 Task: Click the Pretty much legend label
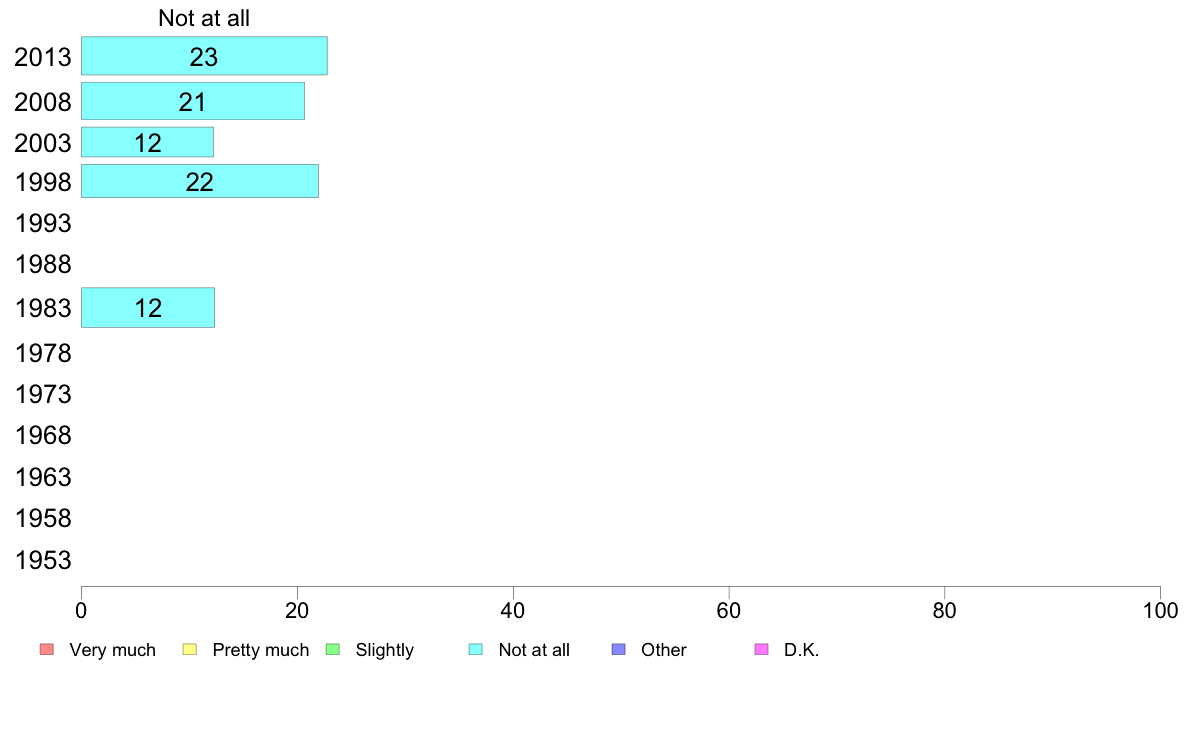click(261, 650)
